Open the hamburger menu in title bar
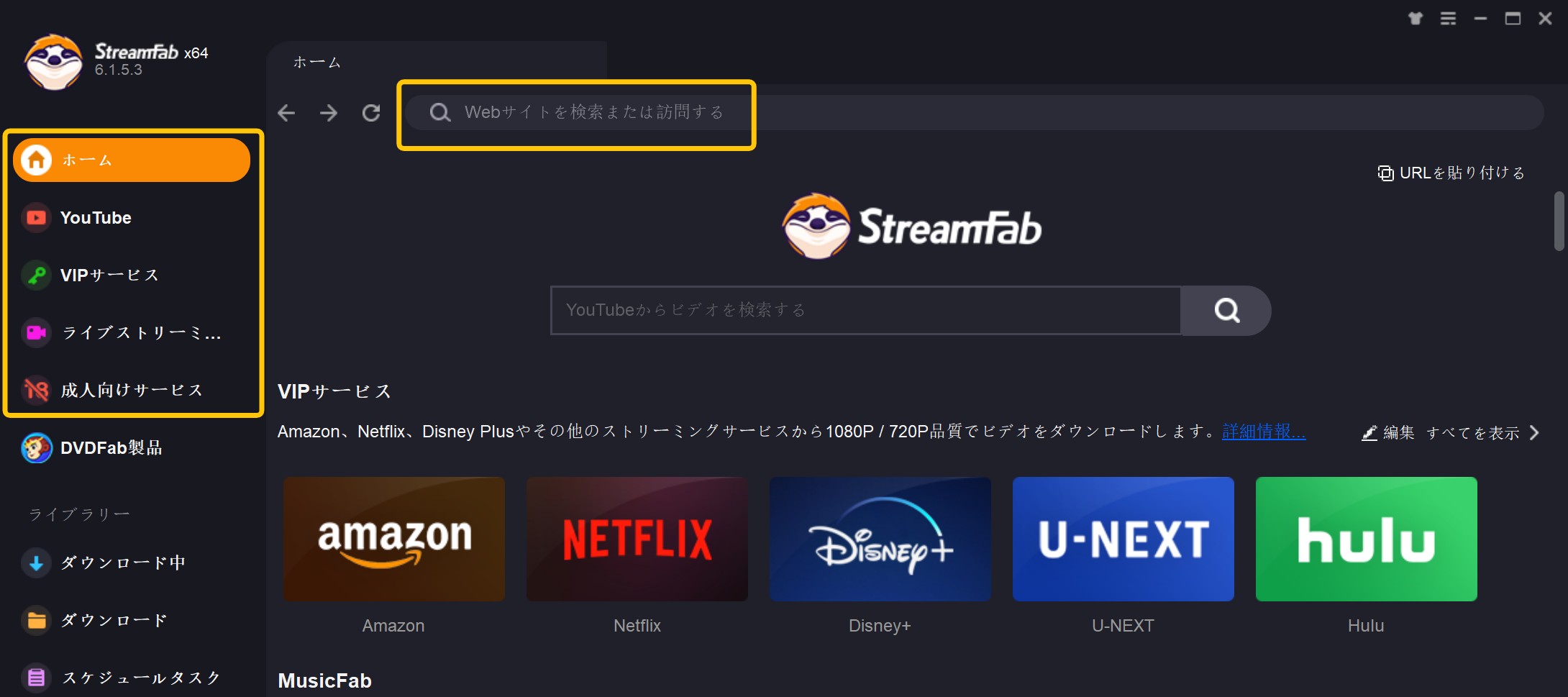Image resolution: width=1568 pixels, height=697 pixels. pyautogui.click(x=1448, y=19)
